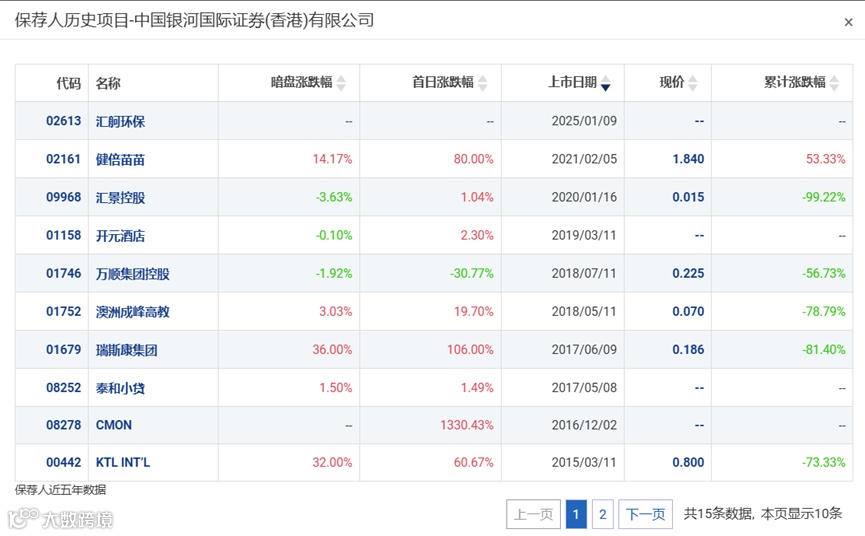Sort by 累计涨跌幅 column arrows
Image resolution: width=865 pixels, height=536 pixels.
[834, 83]
